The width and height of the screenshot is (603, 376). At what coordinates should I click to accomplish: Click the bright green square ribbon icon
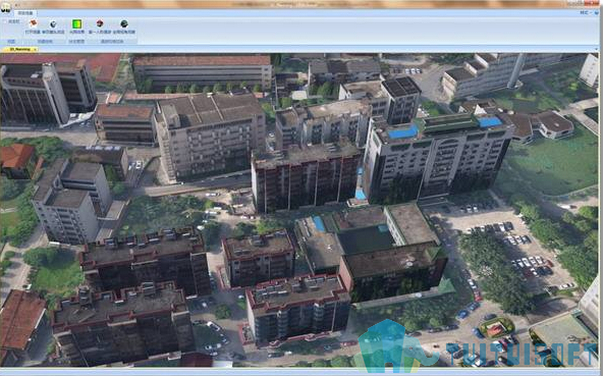click(x=77, y=24)
